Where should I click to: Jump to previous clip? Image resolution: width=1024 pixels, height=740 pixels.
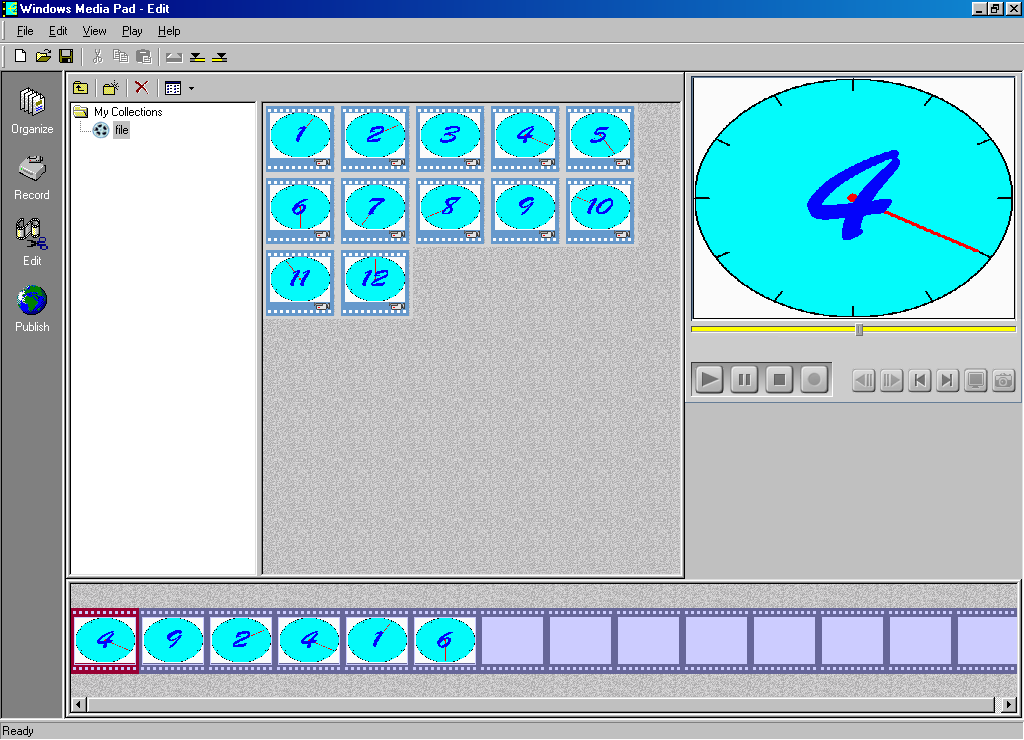(x=920, y=380)
